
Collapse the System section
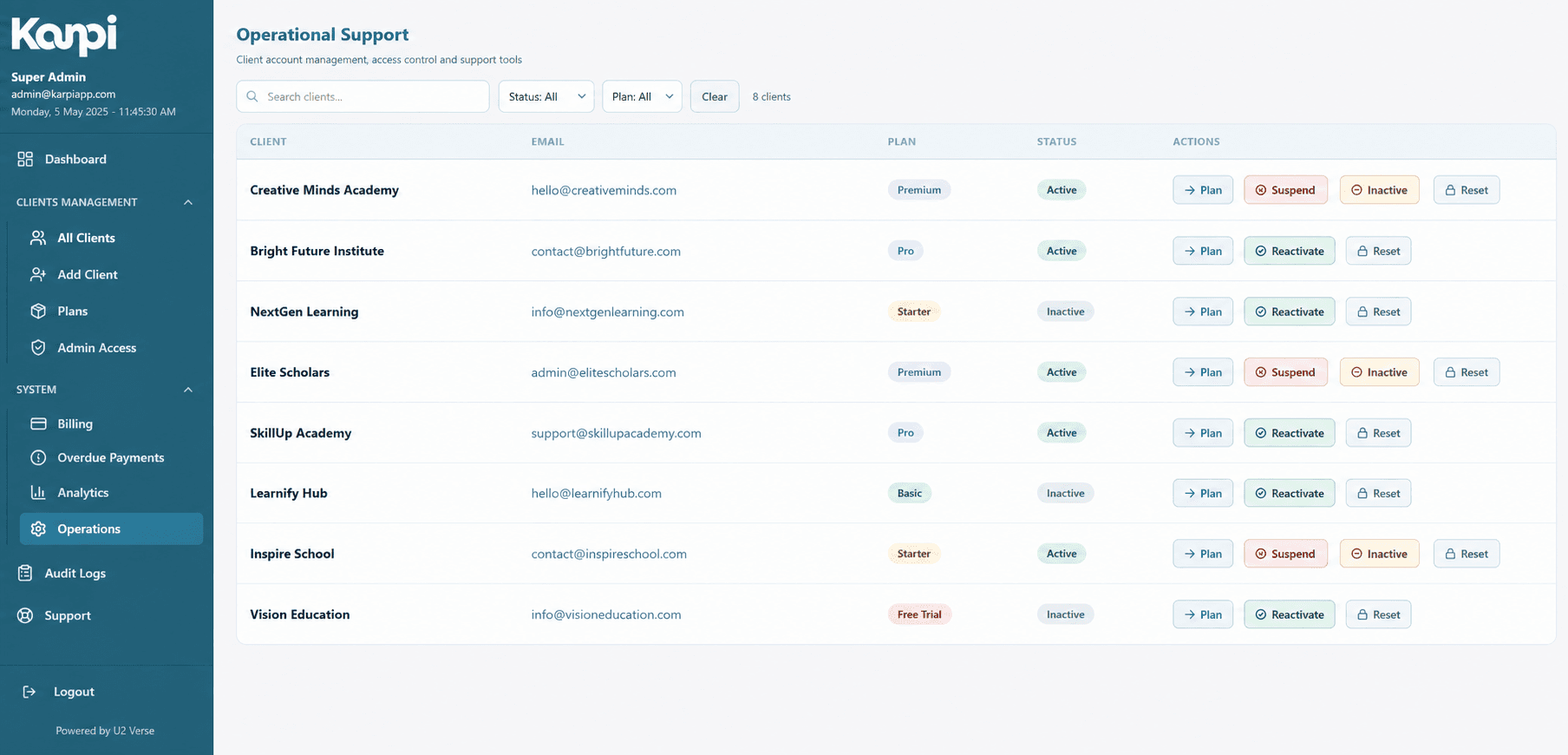coord(188,390)
